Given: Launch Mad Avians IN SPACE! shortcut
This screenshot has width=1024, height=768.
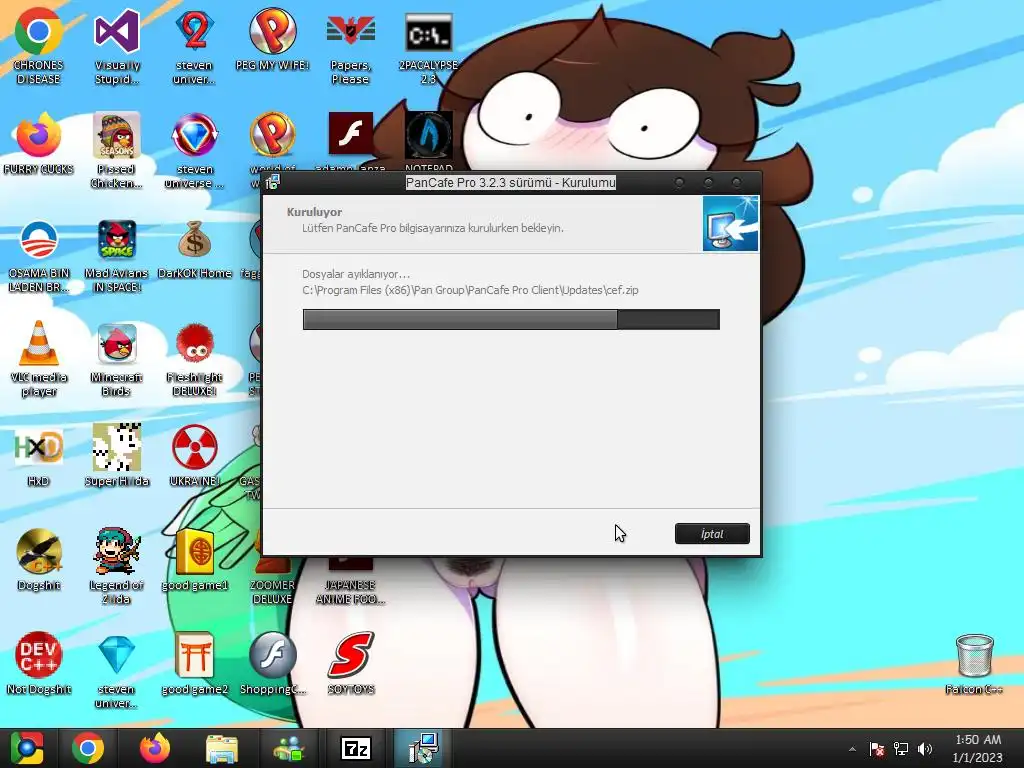Looking at the screenshot, I should (x=116, y=239).
